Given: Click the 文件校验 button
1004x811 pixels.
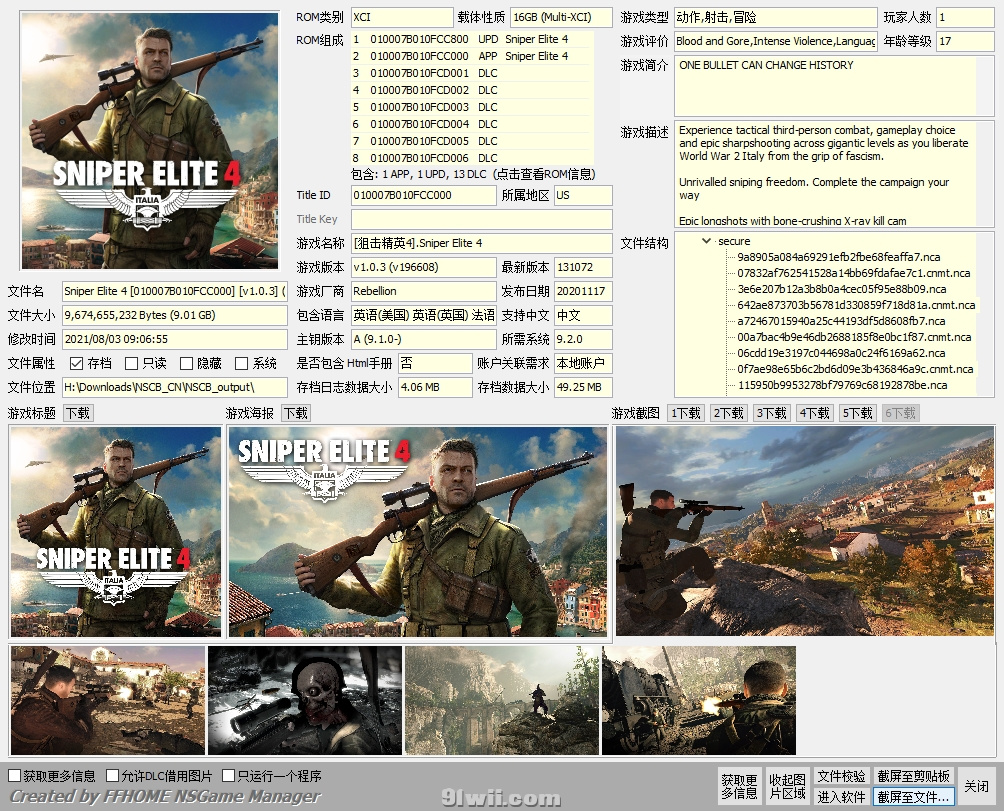Looking at the screenshot, I should (x=841, y=776).
